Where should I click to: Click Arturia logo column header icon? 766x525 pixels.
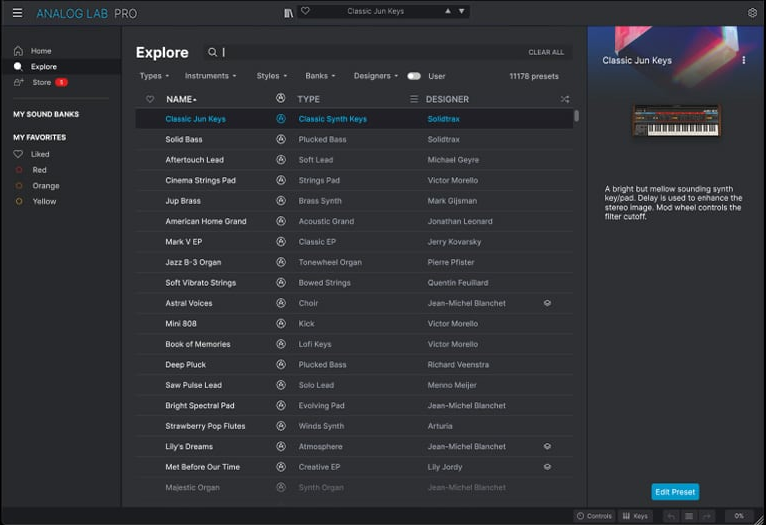coord(280,98)
